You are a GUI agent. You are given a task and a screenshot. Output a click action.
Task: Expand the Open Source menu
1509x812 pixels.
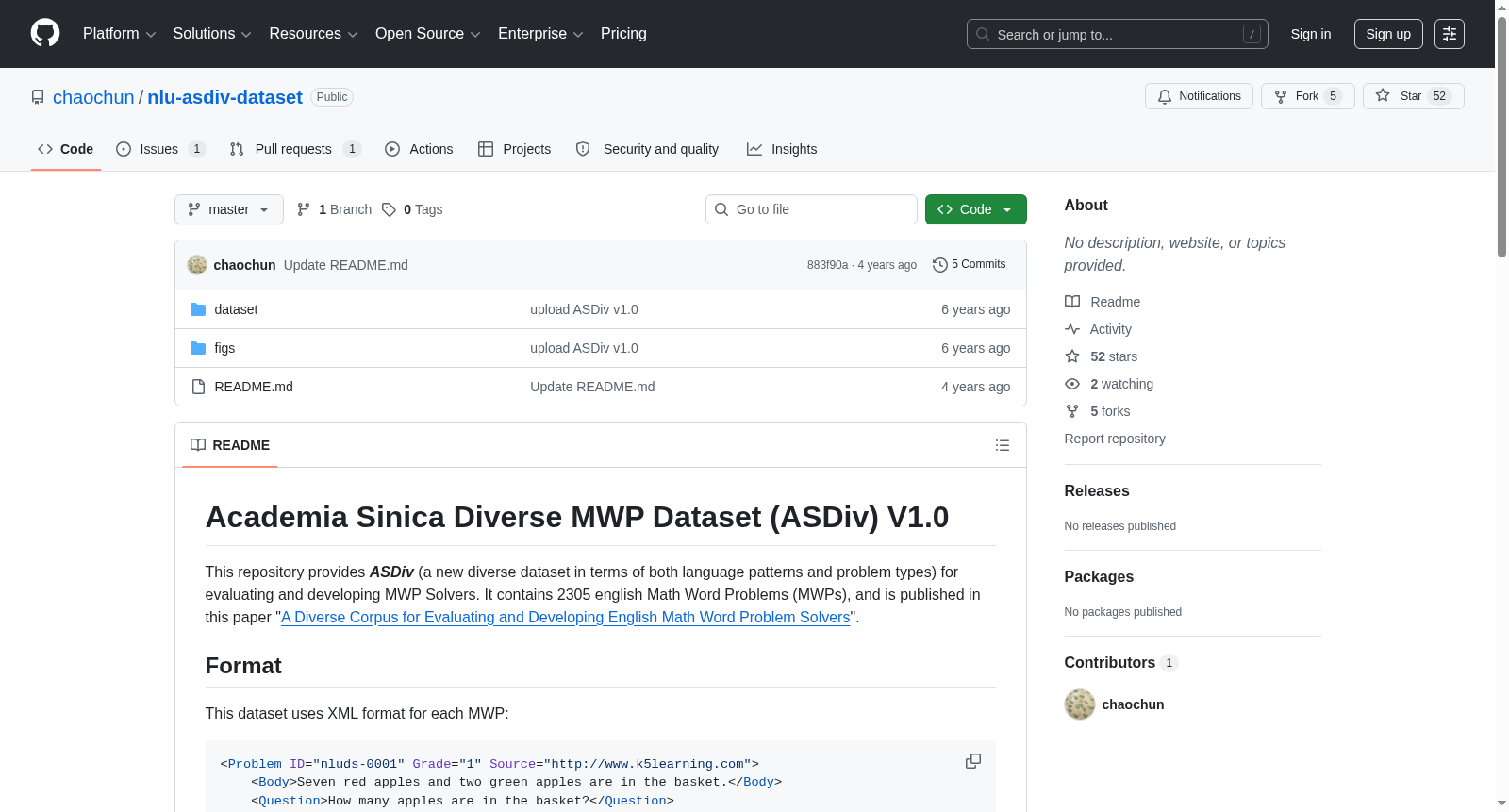point(428,34)
